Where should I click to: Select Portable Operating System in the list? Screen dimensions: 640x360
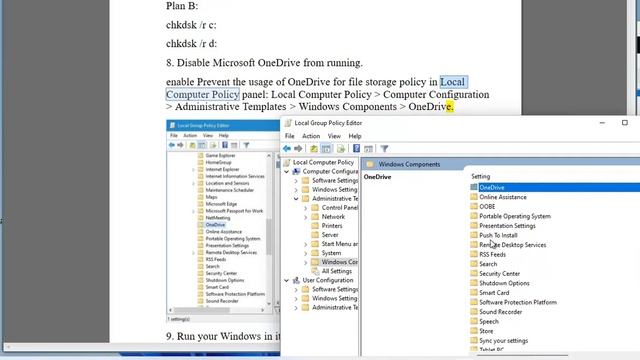pos(515,216)
